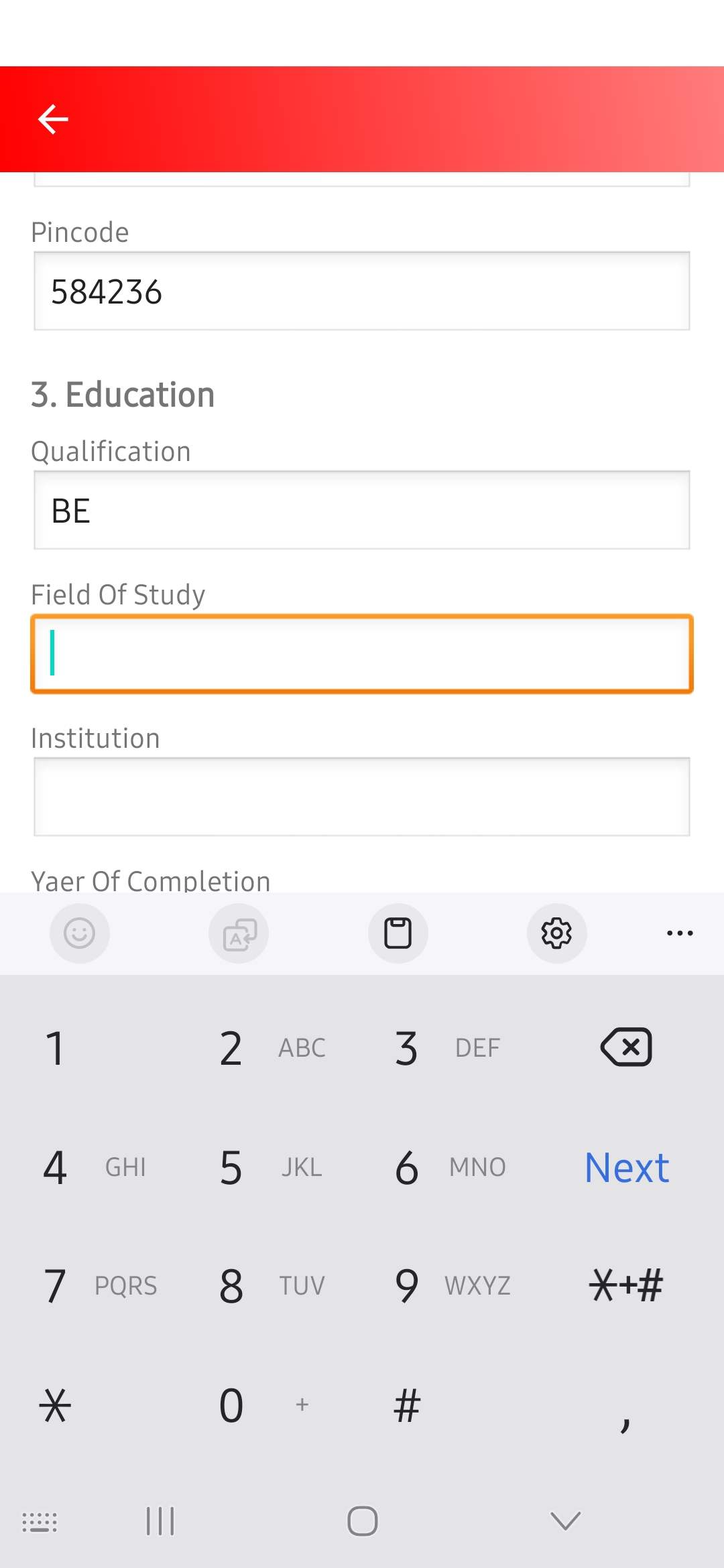Tap the Android home button
724x1568 pixels.
[x=362, y=1521]
